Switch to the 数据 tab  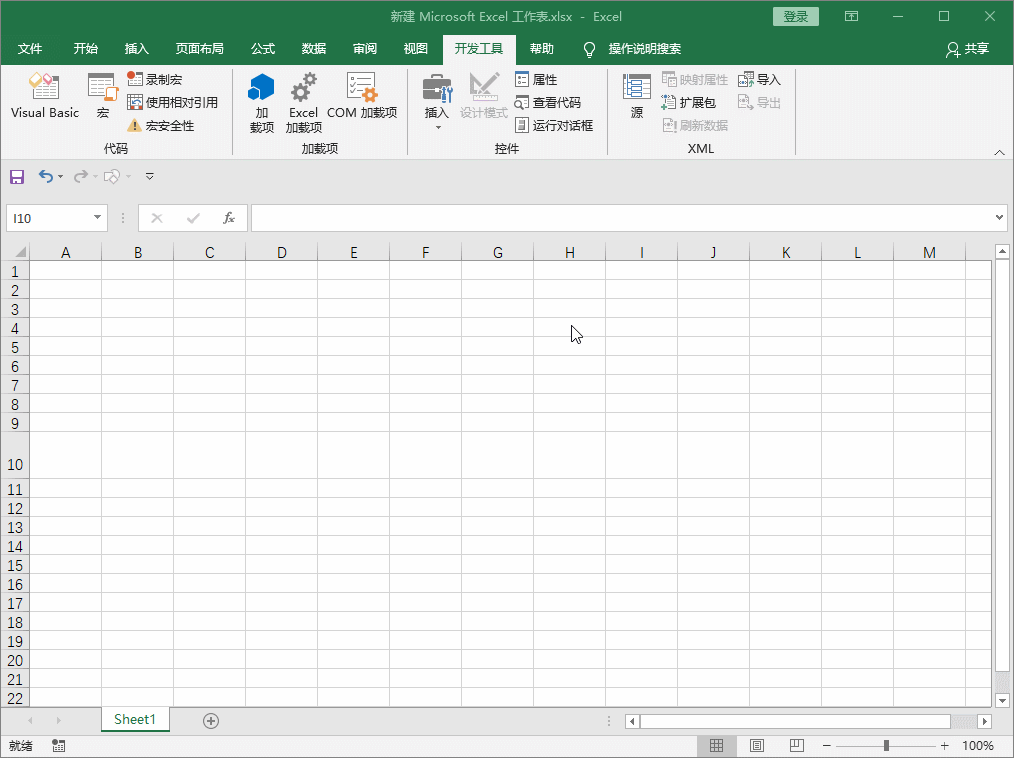pos(314,49)
